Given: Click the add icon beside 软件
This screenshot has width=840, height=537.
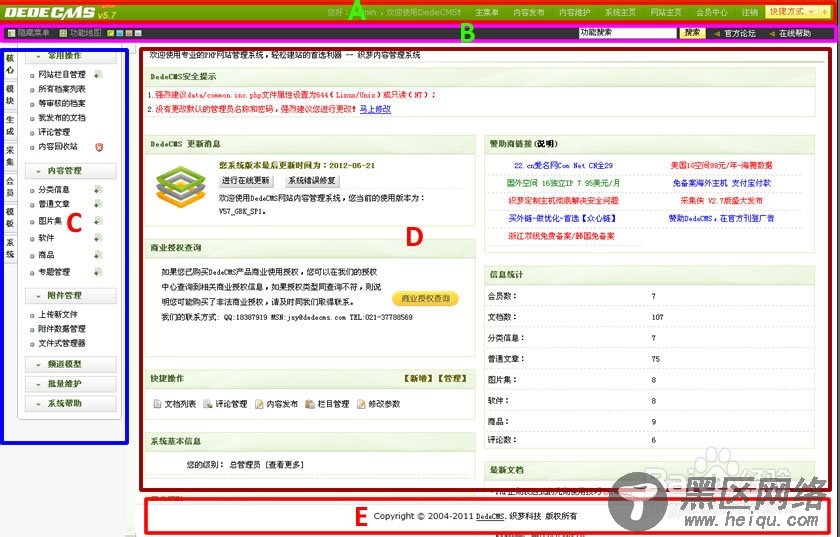Looking at the screenshot, I should tap(98, 238).
